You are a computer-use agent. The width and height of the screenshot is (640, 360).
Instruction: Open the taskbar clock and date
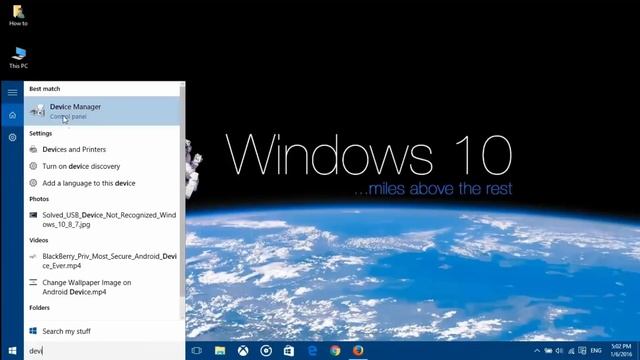[x=621, y=351]
